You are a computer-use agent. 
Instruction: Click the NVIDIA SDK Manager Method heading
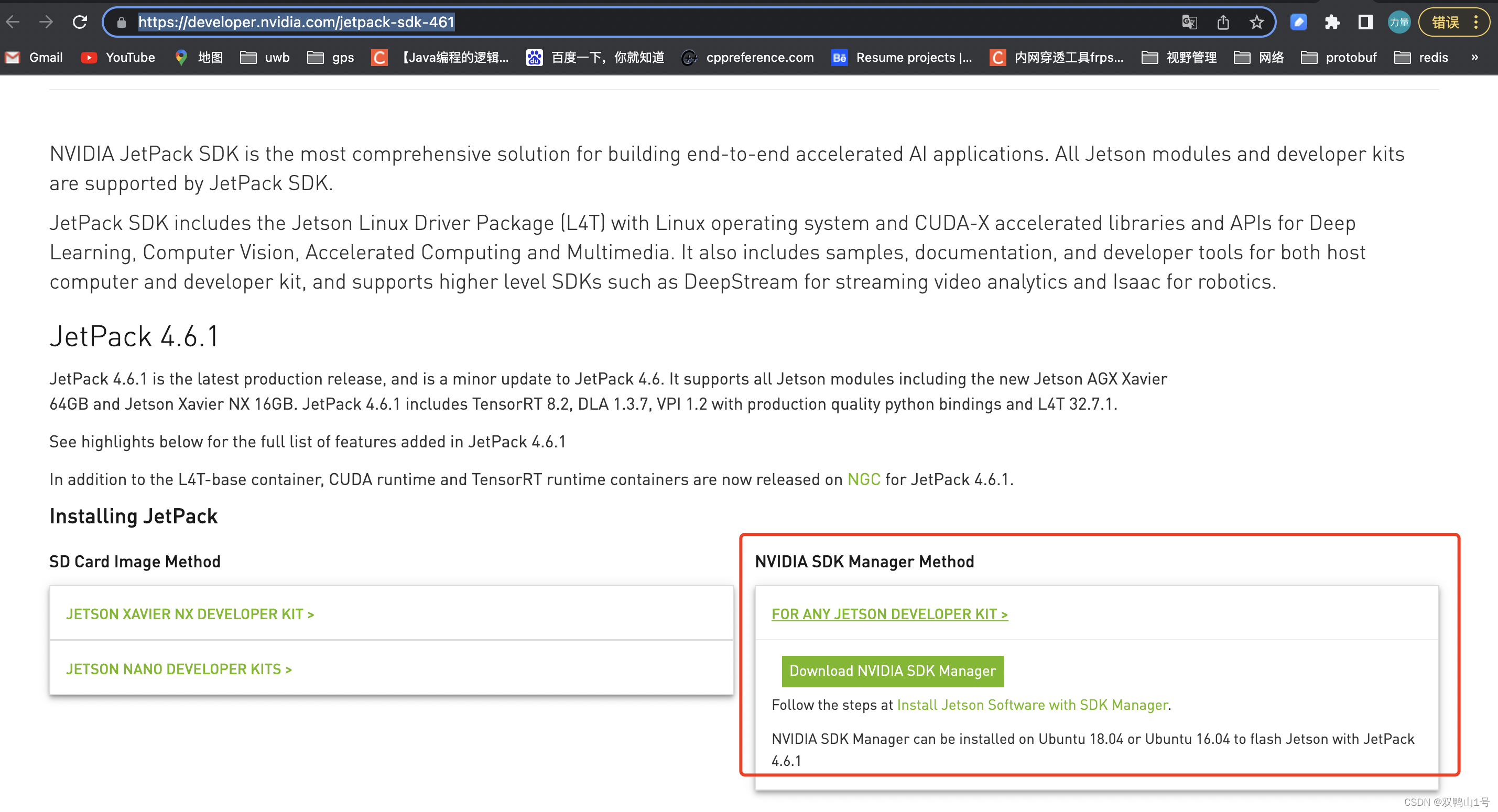coord(865,562)
